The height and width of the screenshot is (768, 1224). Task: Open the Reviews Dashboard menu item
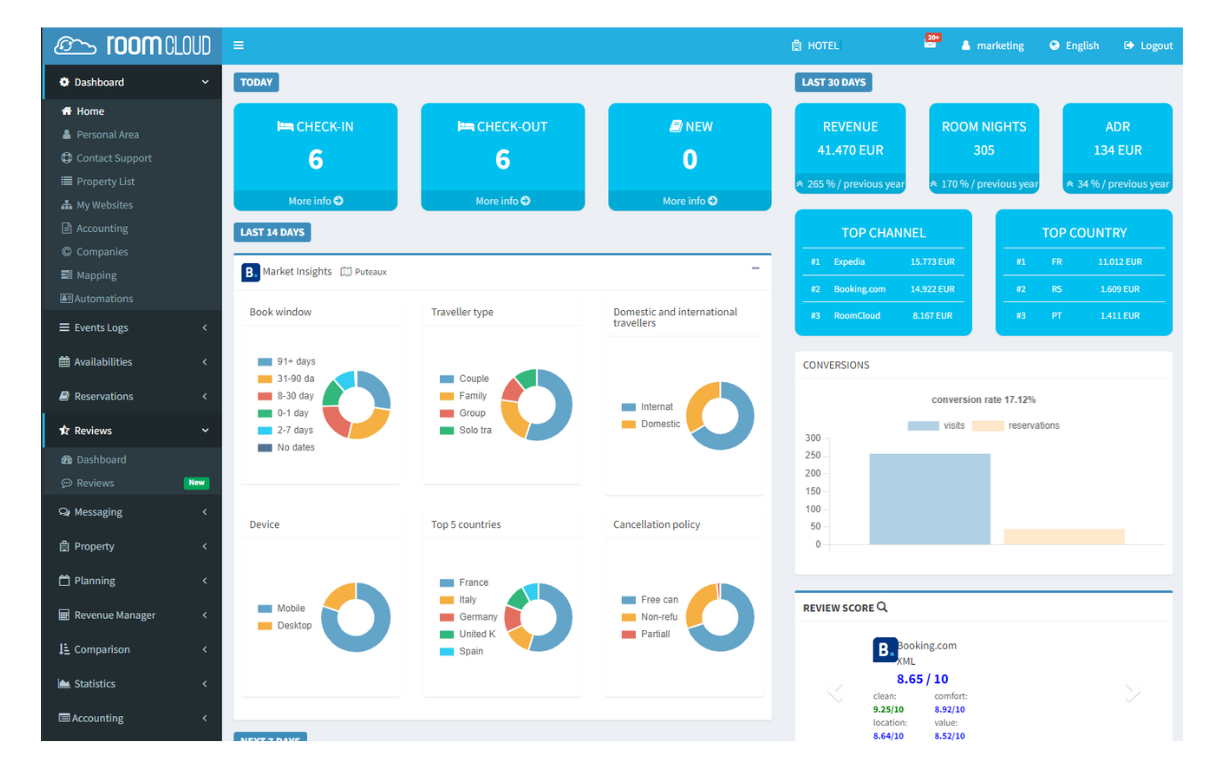tap(99, 459)
